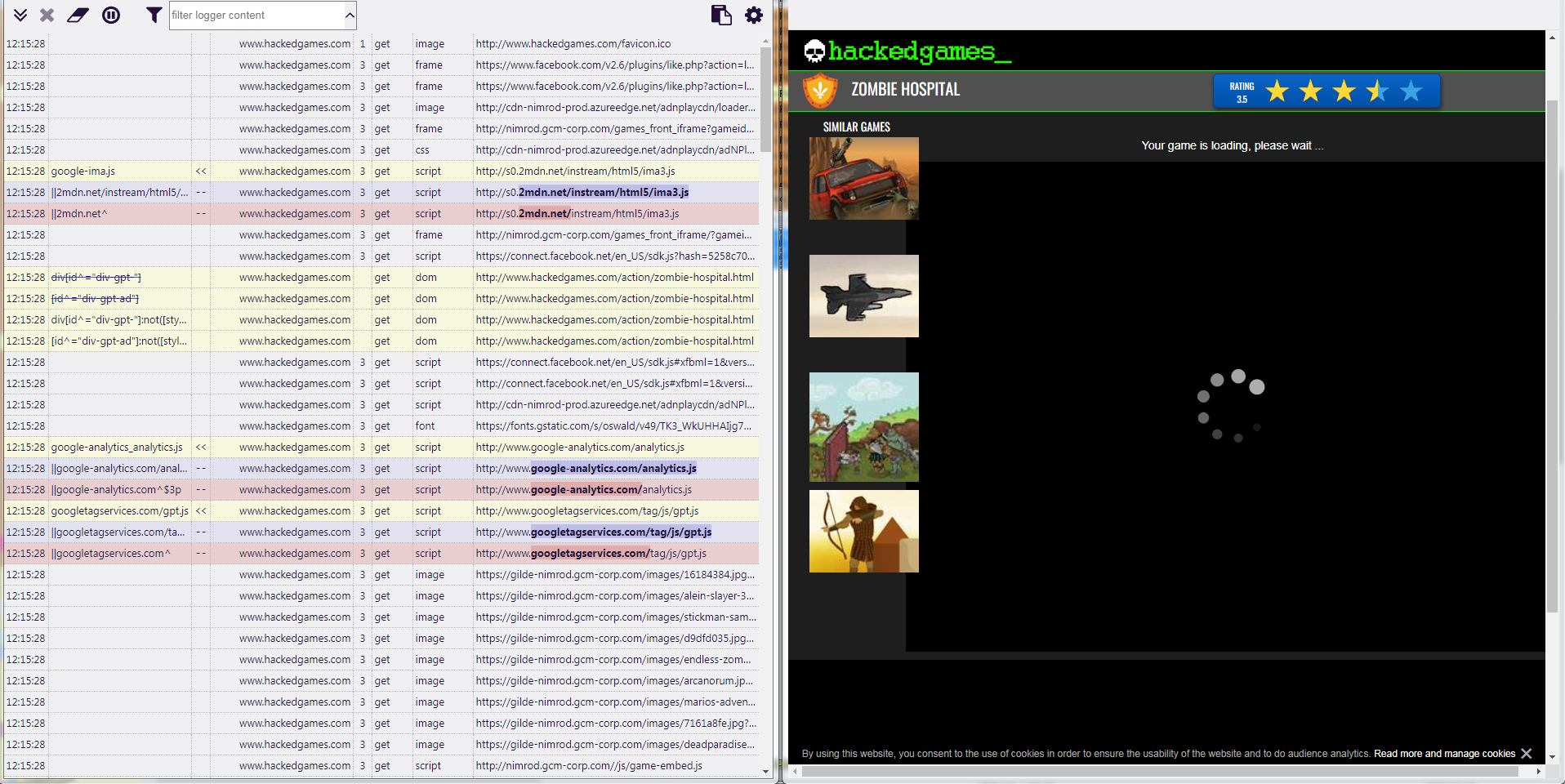Clear all logger entries with the X icon

pyautogui.click(x=47, y=15)
